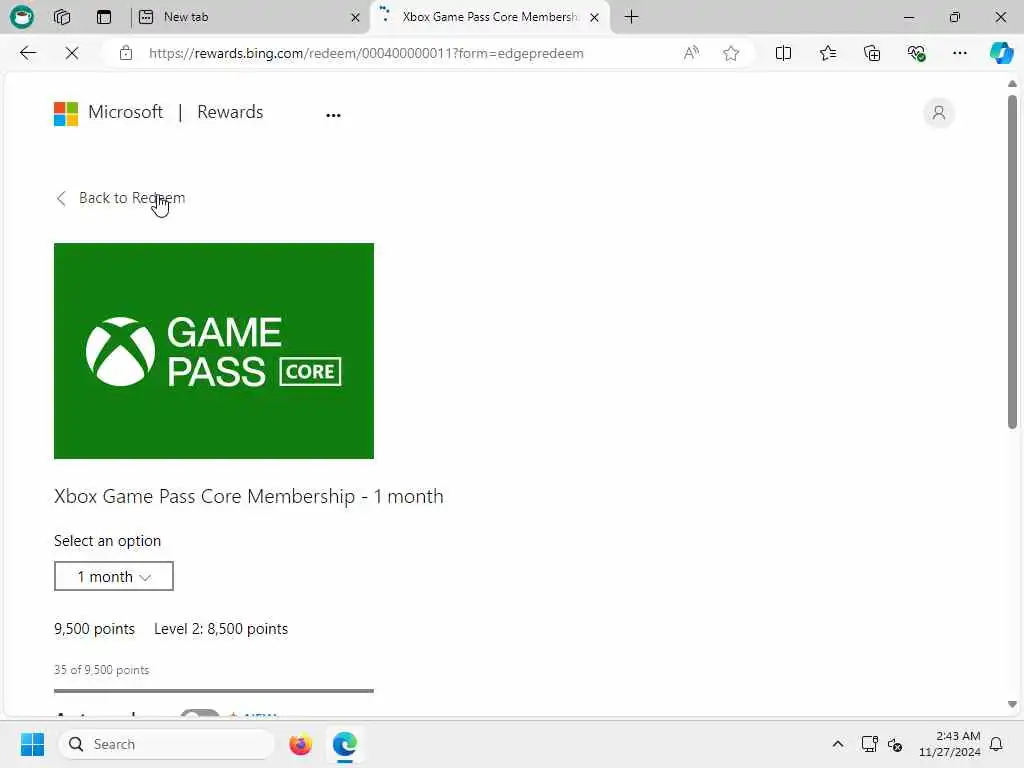
Task: Open Browser essentials heart icon
Action: click(x=916, y=53)
